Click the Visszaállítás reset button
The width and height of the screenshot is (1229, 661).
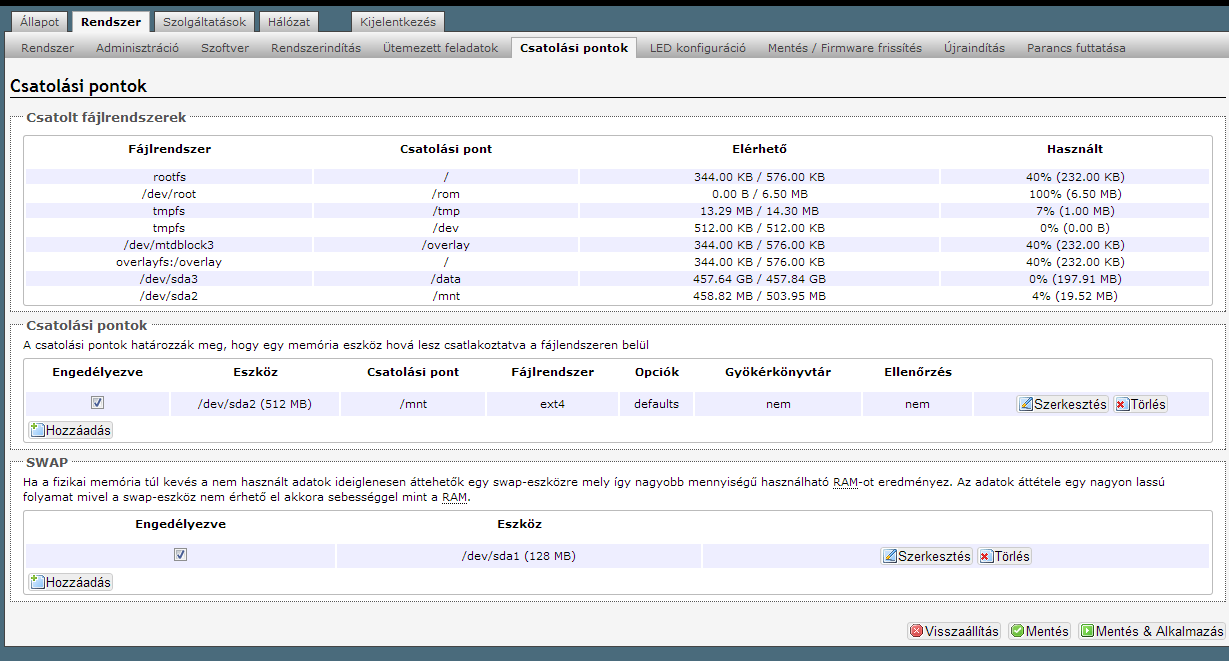tap(954, 632)
